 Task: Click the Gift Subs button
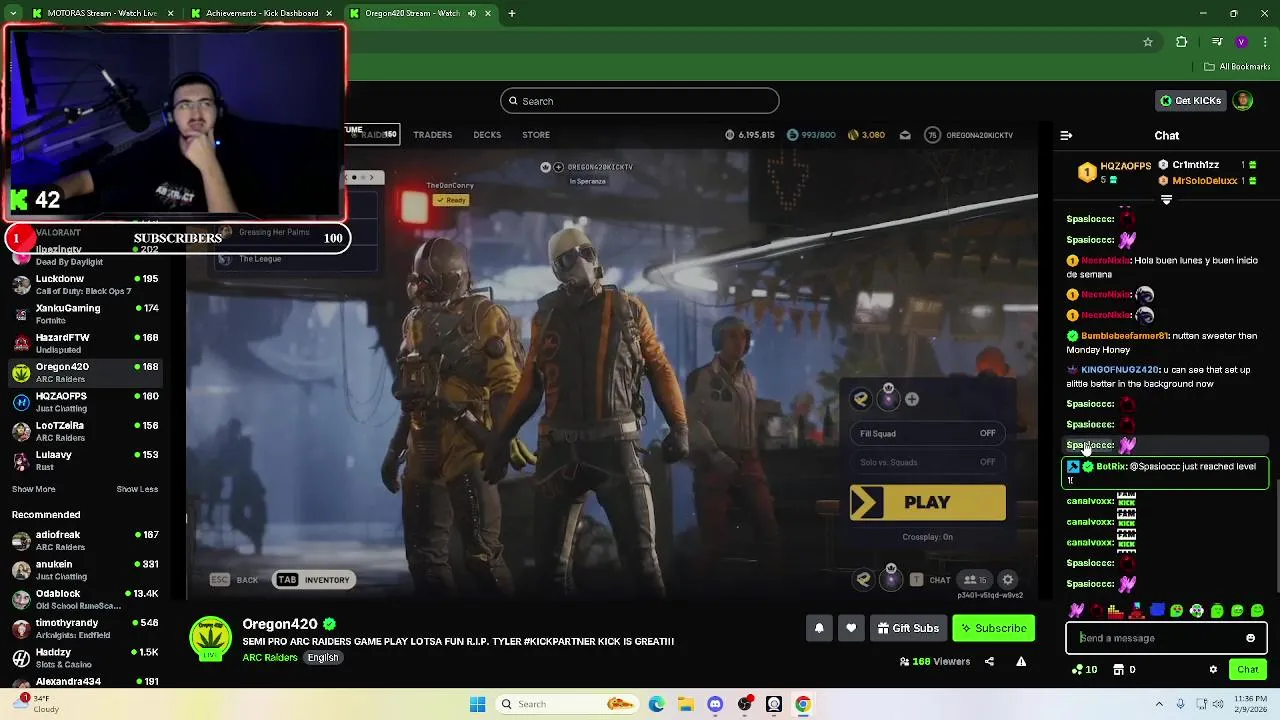click(x=908, y=628)
